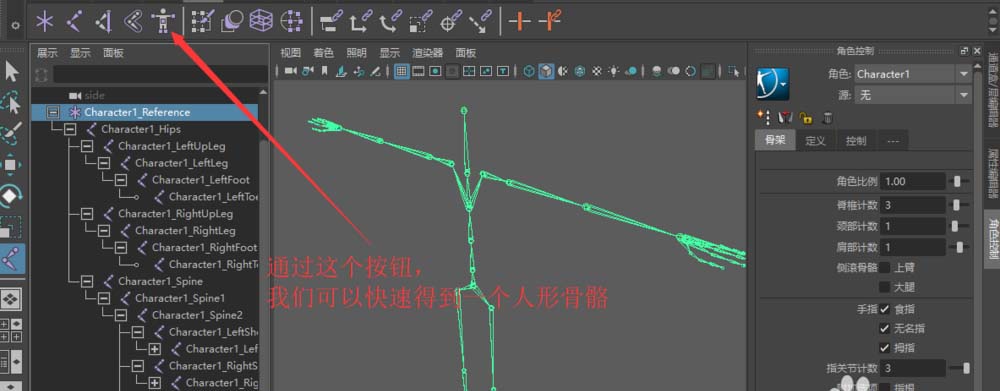Adjust the 颈部计数 slider
Screen dimensions: 1000x391
tap(955, 226)
